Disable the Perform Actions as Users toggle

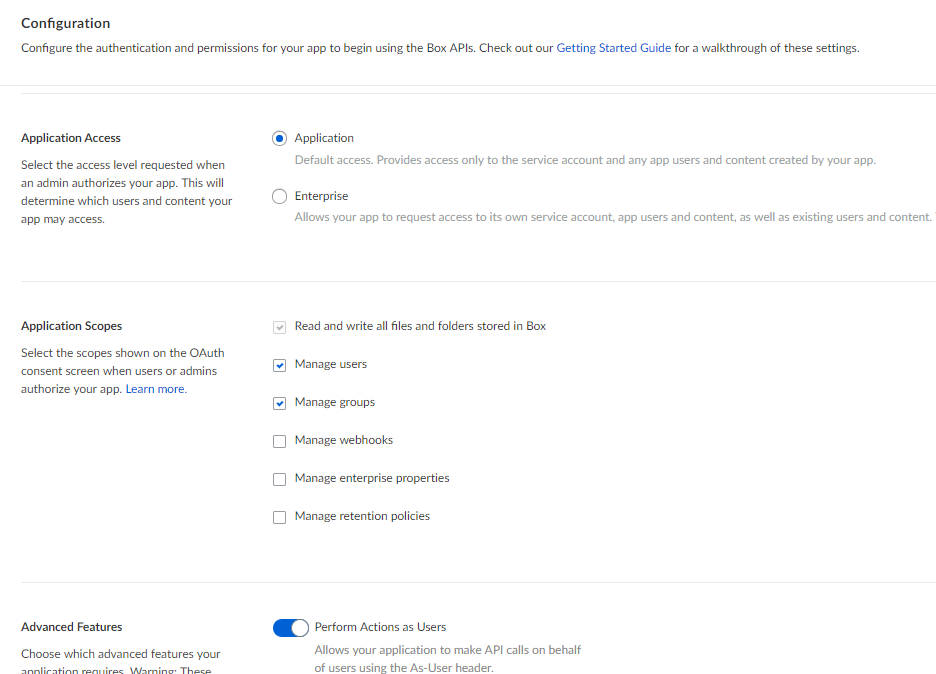coord(290,627)
